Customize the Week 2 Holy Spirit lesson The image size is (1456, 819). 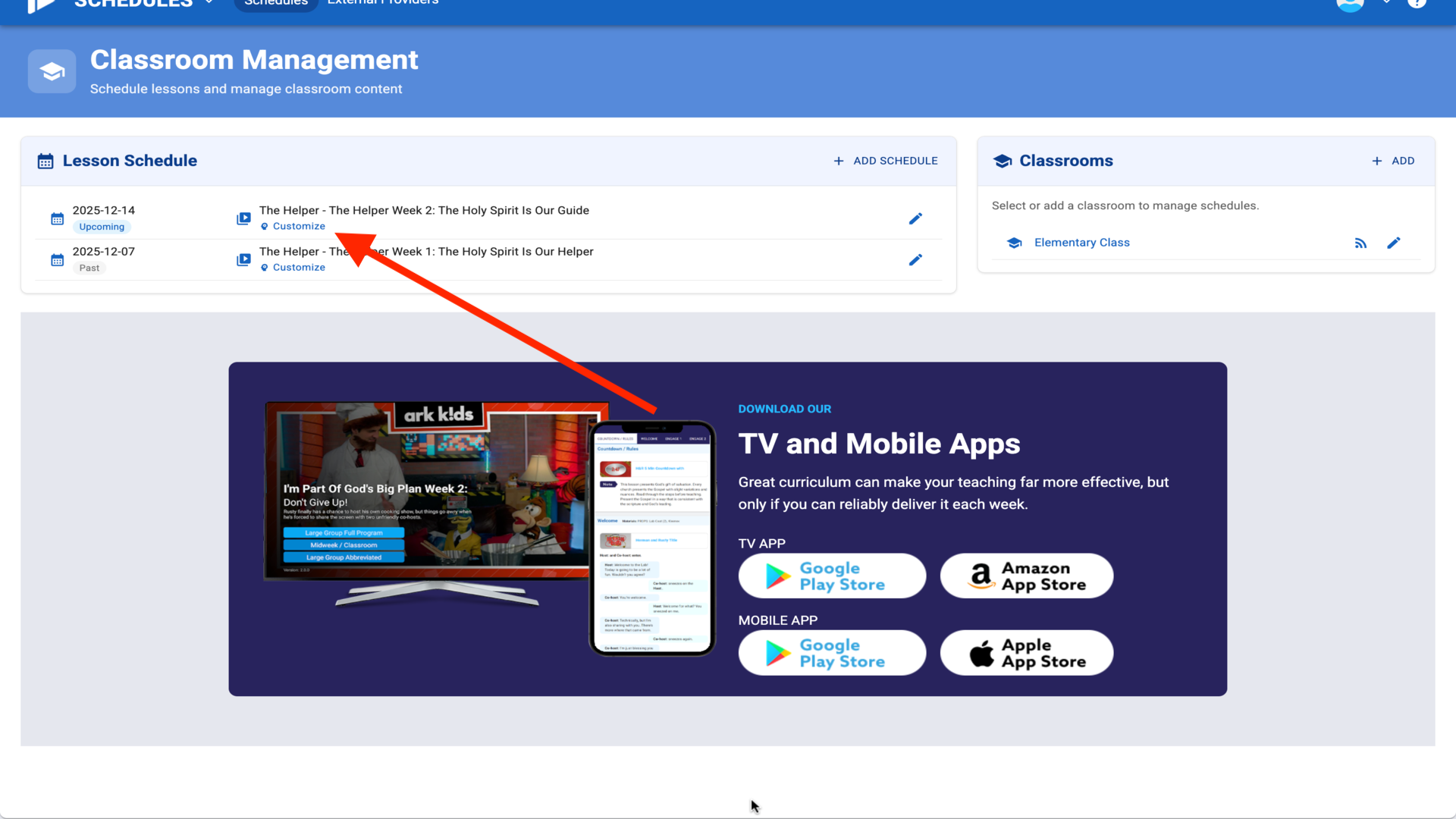point(298,227)
